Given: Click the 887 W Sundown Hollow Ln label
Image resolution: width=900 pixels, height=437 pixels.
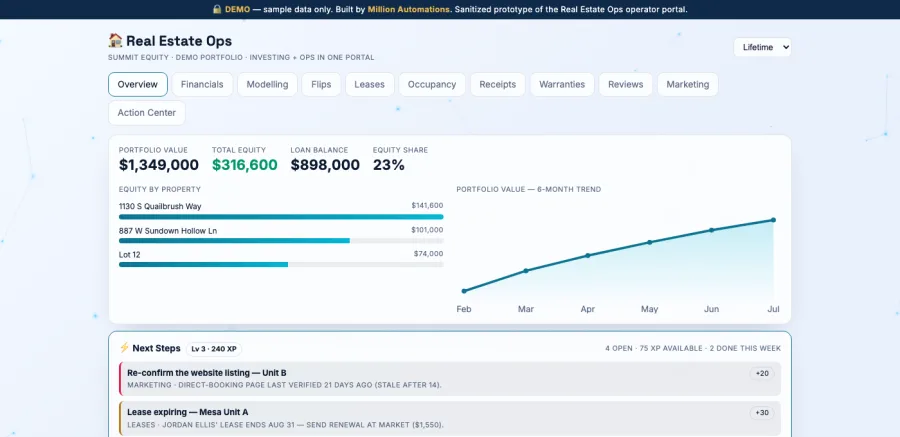Looking at the screenshot, I should pyautogui.click(x=168, y=231).
